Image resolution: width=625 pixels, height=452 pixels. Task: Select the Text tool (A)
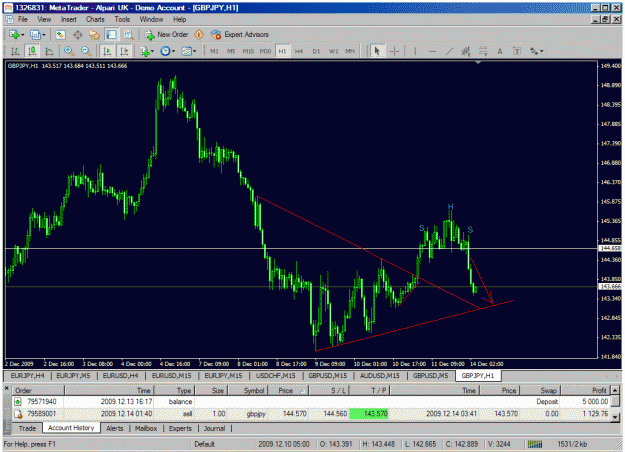coord(499,51)
